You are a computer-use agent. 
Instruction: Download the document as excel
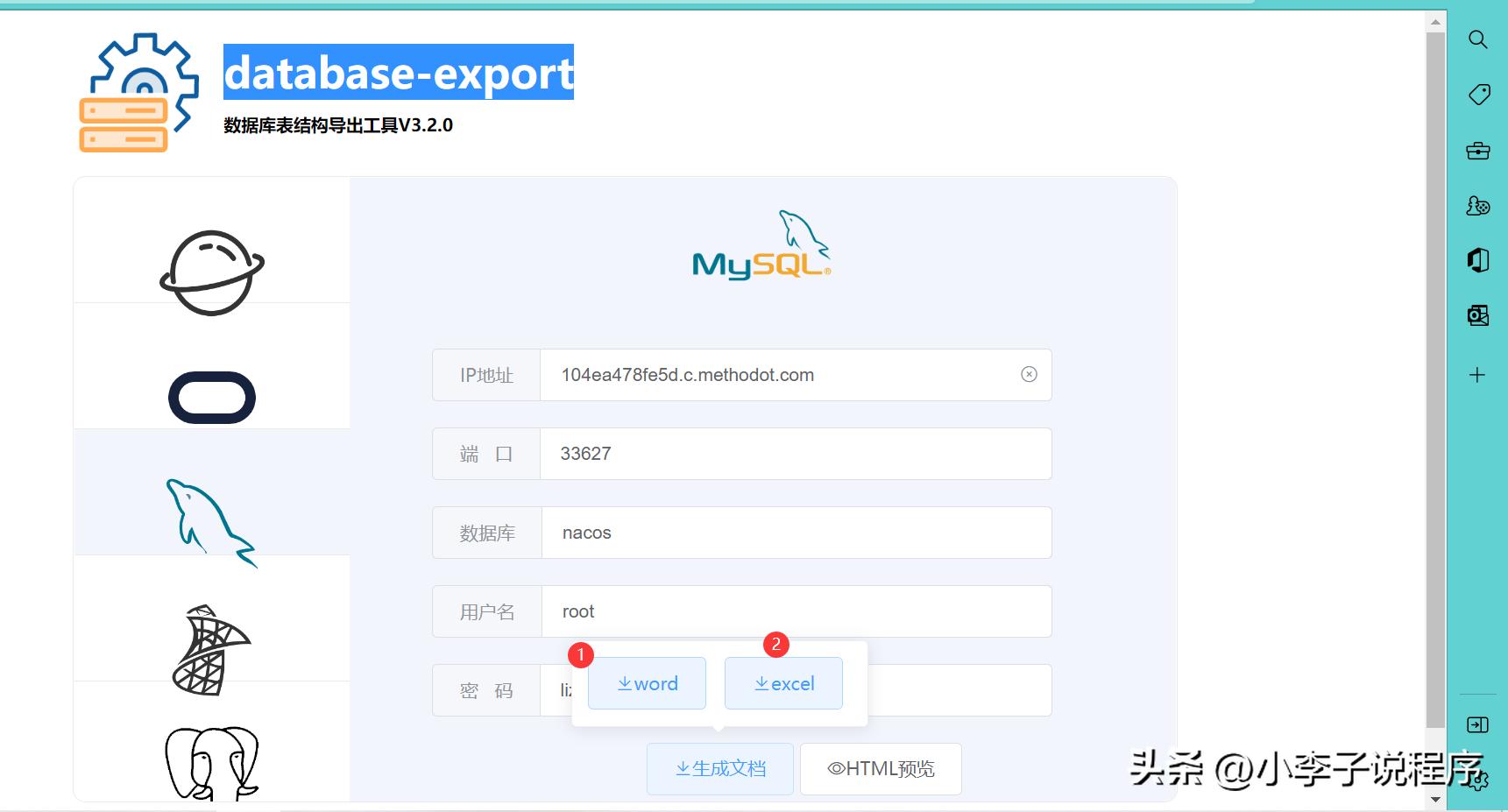tap(783, 683)
